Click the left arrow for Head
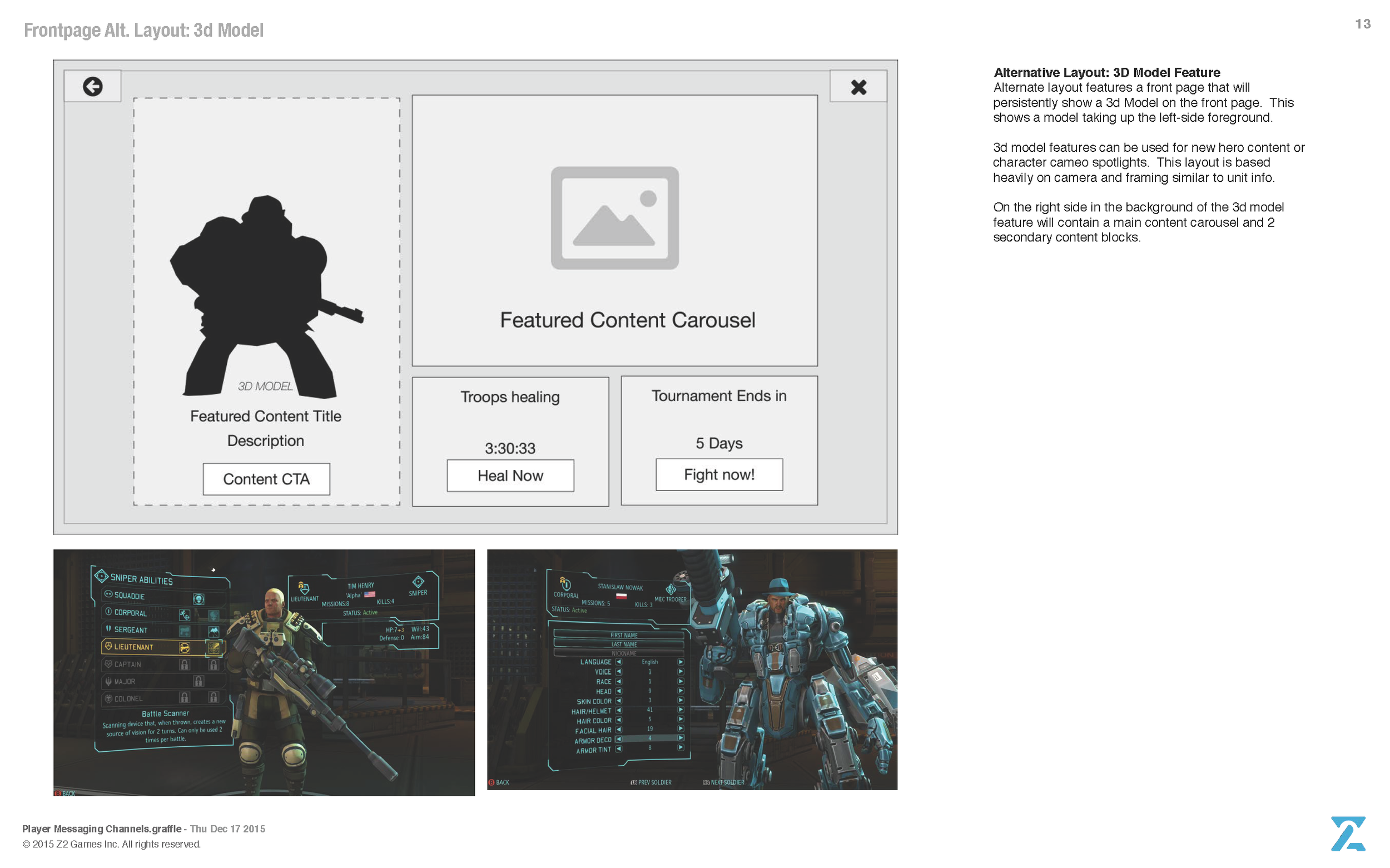The height and width of the screenshot is (868, 1390). coord(619,691)
